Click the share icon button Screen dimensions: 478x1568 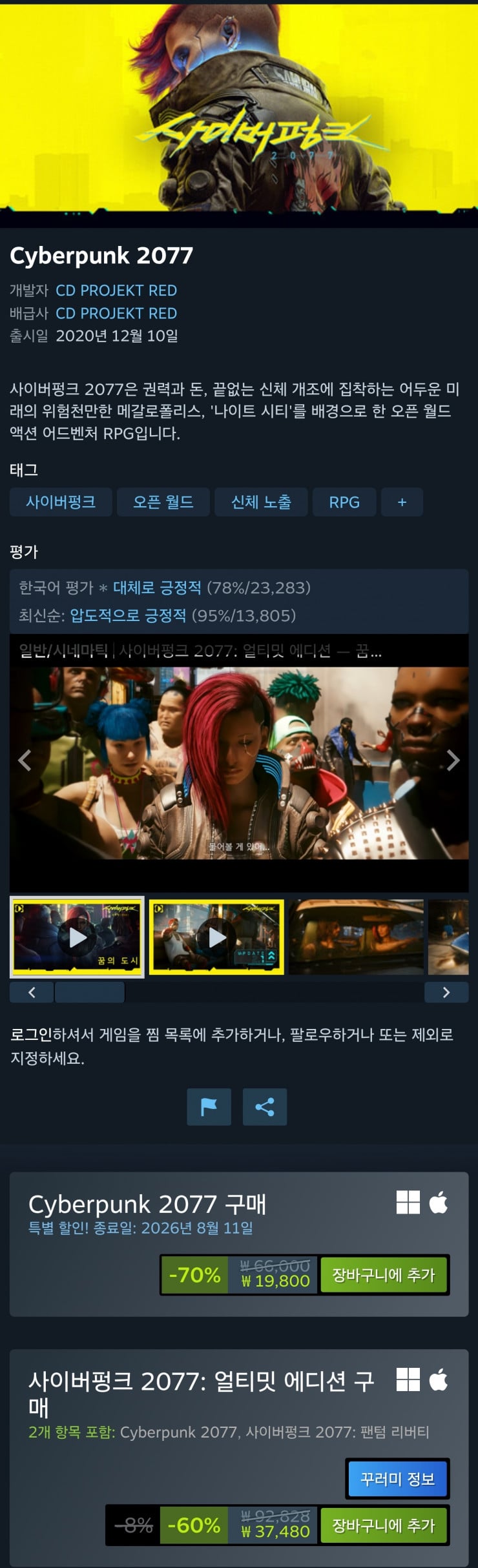tap(265, 1107)
